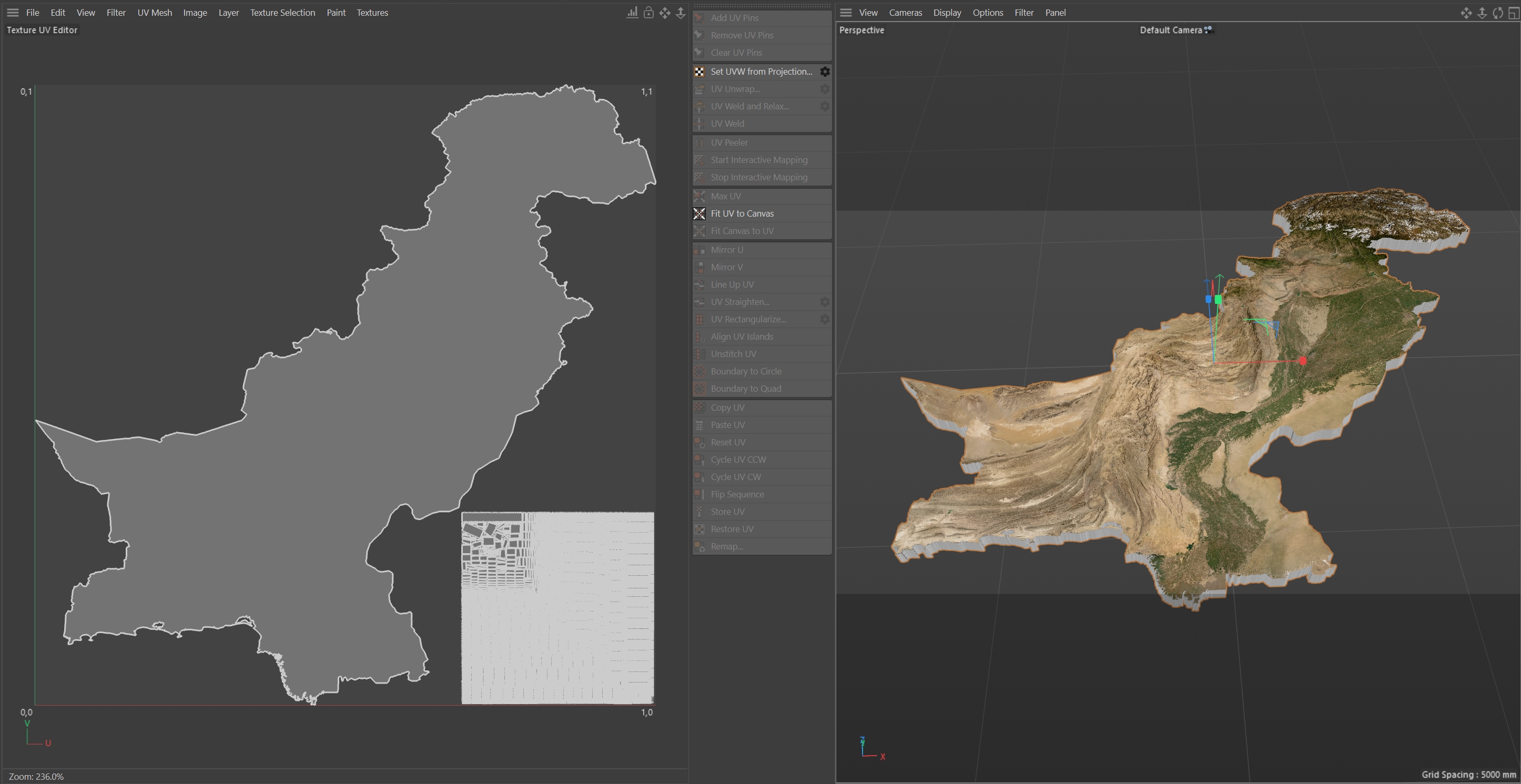Screen dimensions: 1521x784
Task: Toggle the lock icon in UV editor header
Action: tap(648, 13)
